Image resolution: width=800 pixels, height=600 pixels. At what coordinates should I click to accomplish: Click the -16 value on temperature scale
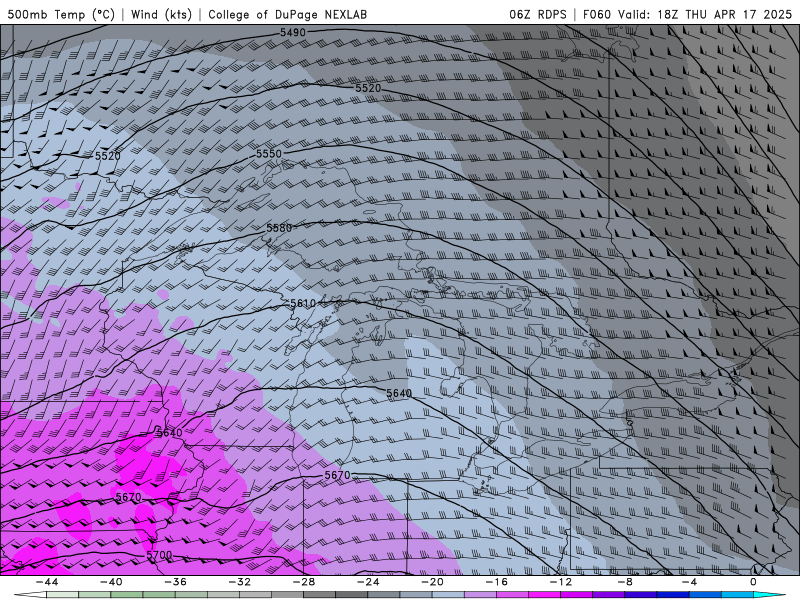[x=496, y=582]
